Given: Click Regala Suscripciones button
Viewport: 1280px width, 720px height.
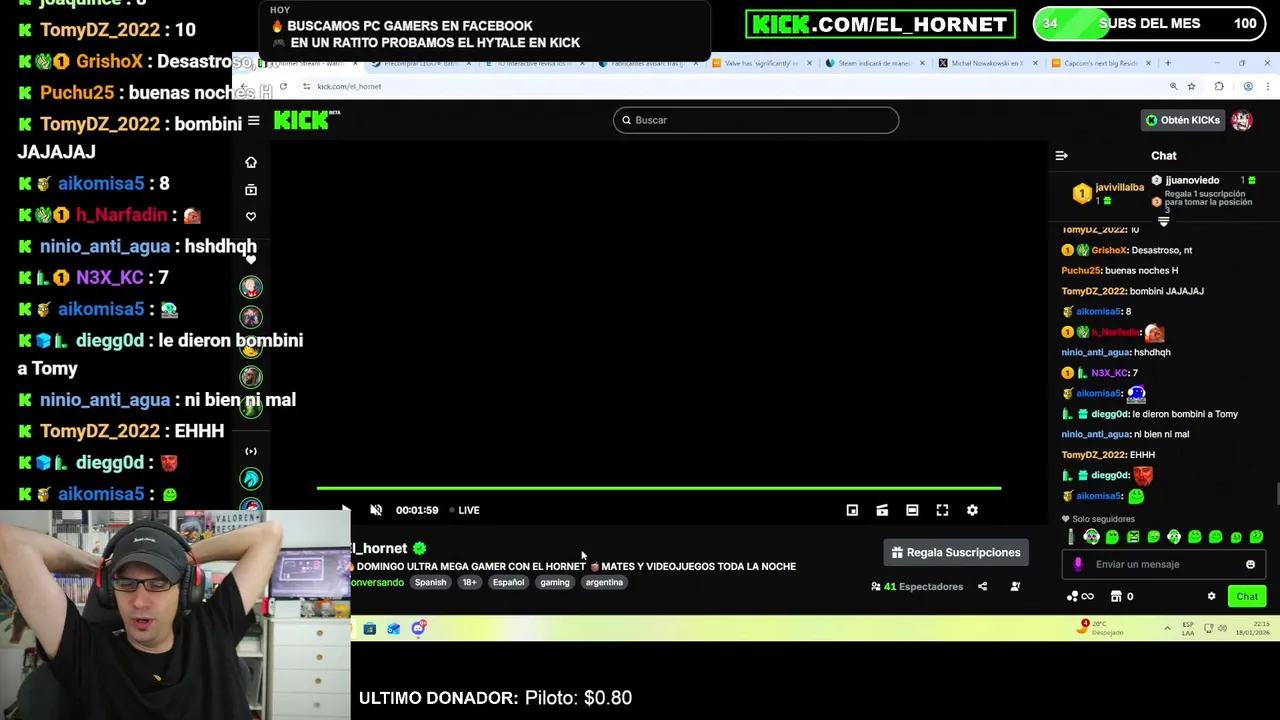Looking at the screenshot, I should point(956,552).
